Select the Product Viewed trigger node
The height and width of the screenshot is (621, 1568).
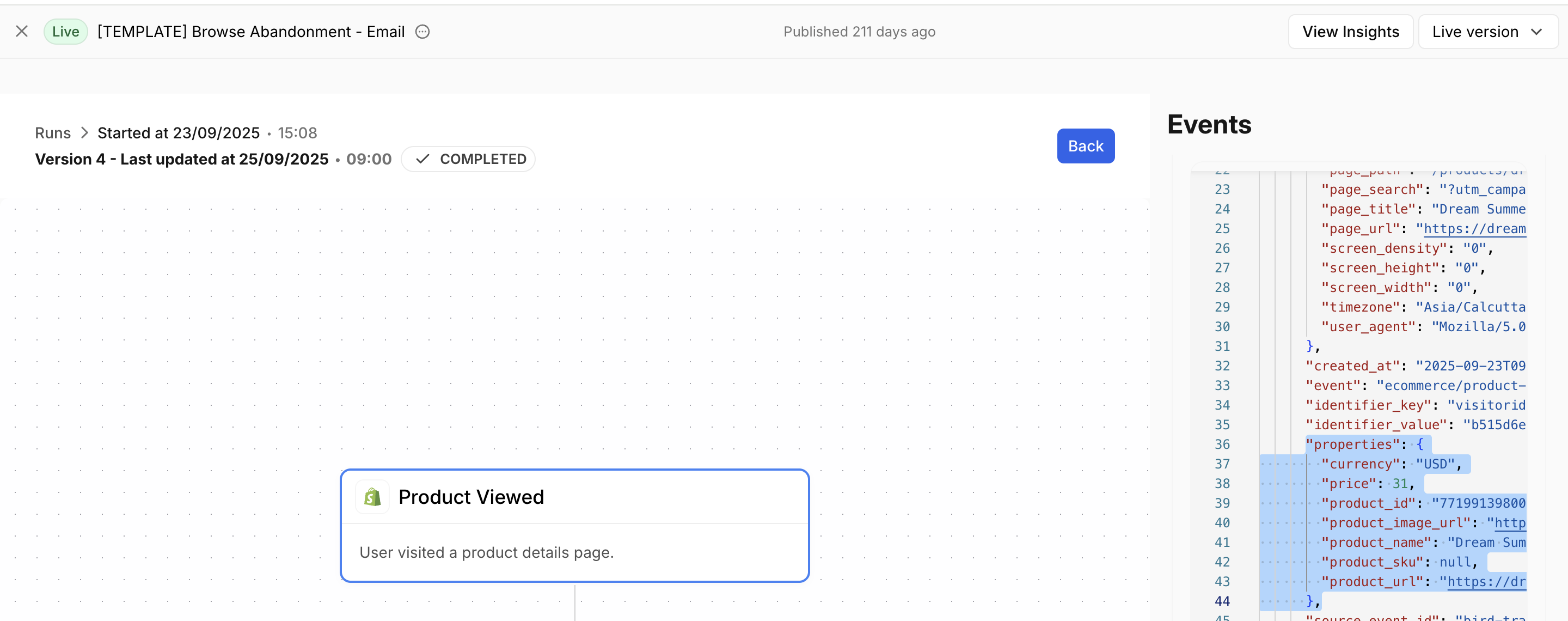coord(574,525)
